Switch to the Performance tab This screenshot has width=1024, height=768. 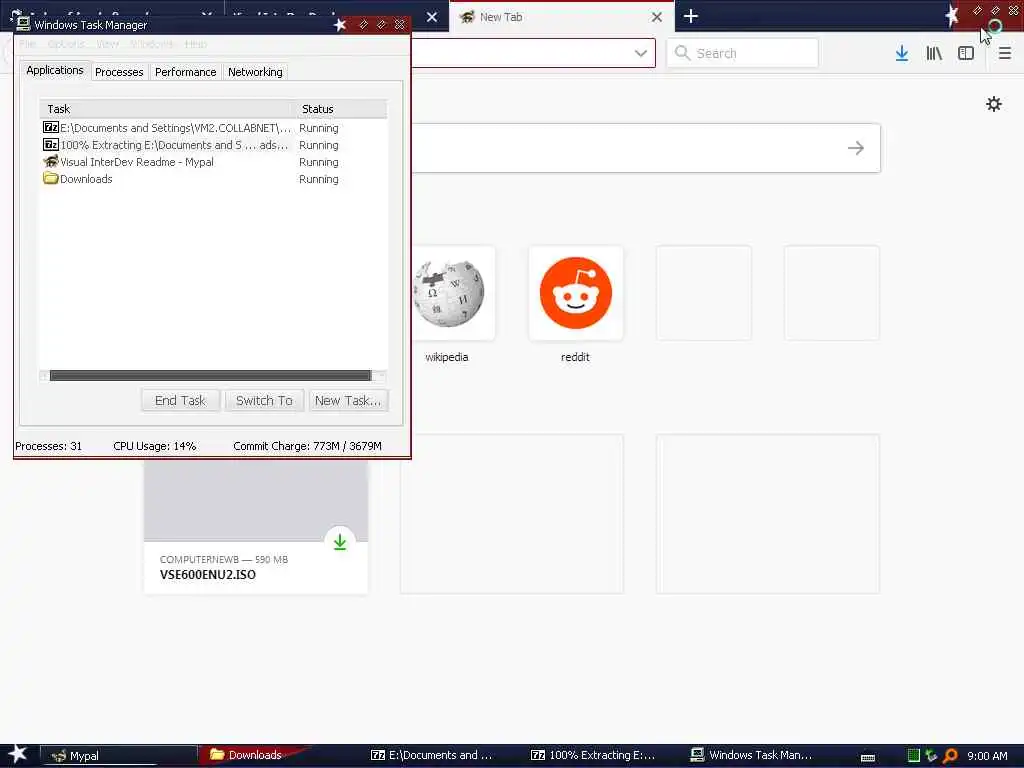(x=185, y=72)
